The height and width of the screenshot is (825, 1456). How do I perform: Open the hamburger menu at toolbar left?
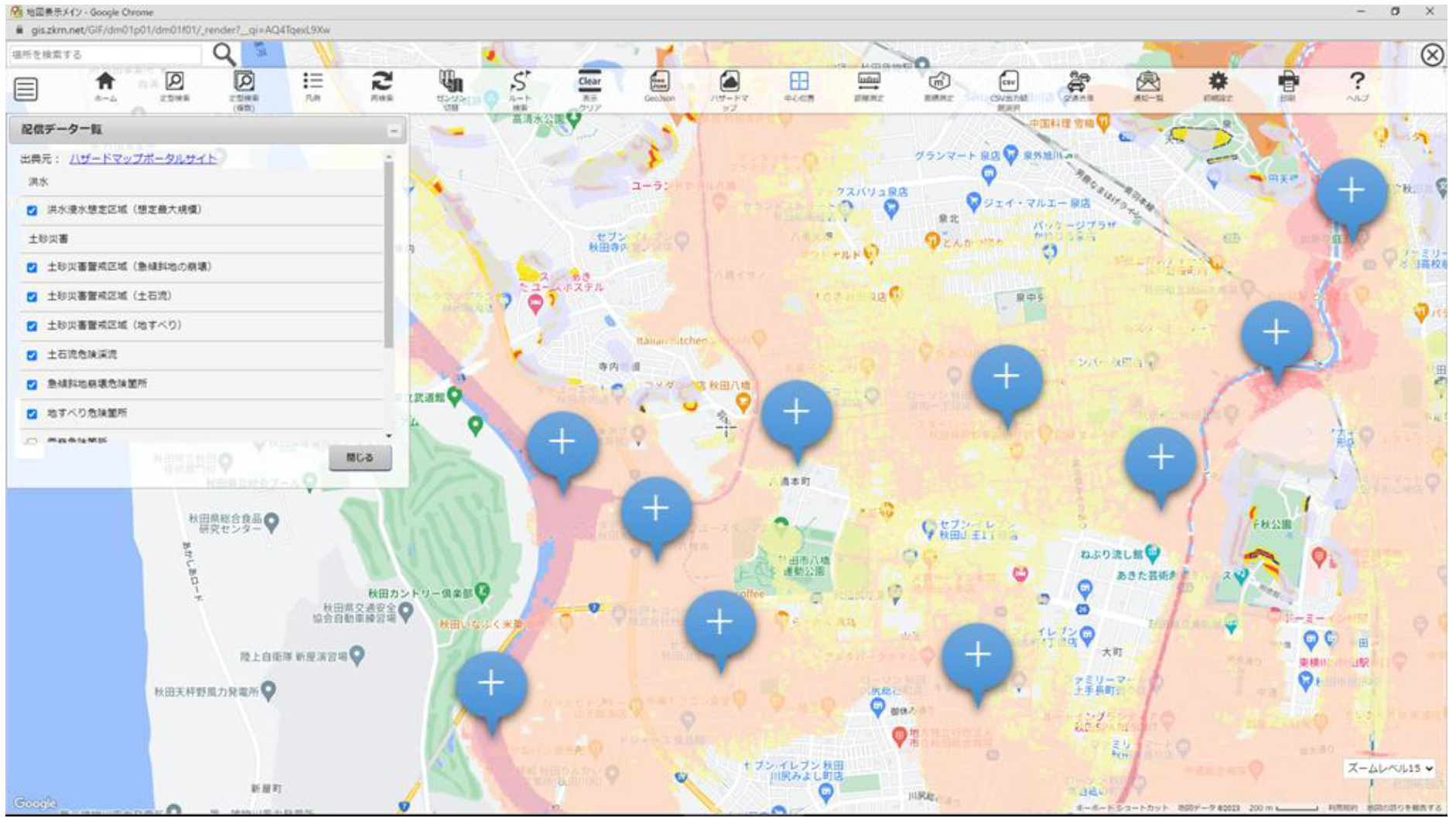pos(26,90)
